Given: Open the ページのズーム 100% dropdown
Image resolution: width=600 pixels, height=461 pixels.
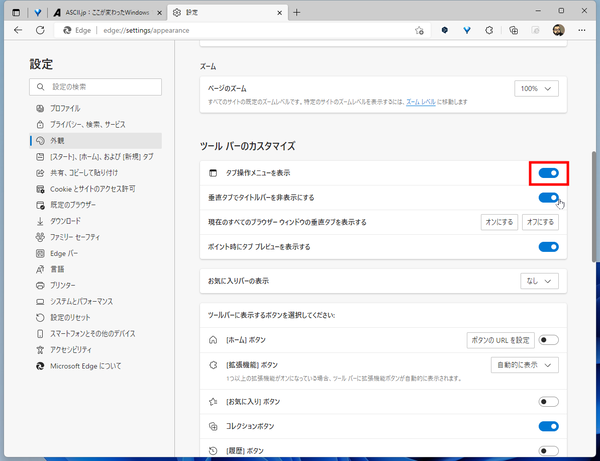Looking at the screenshot, I should 537,89.
